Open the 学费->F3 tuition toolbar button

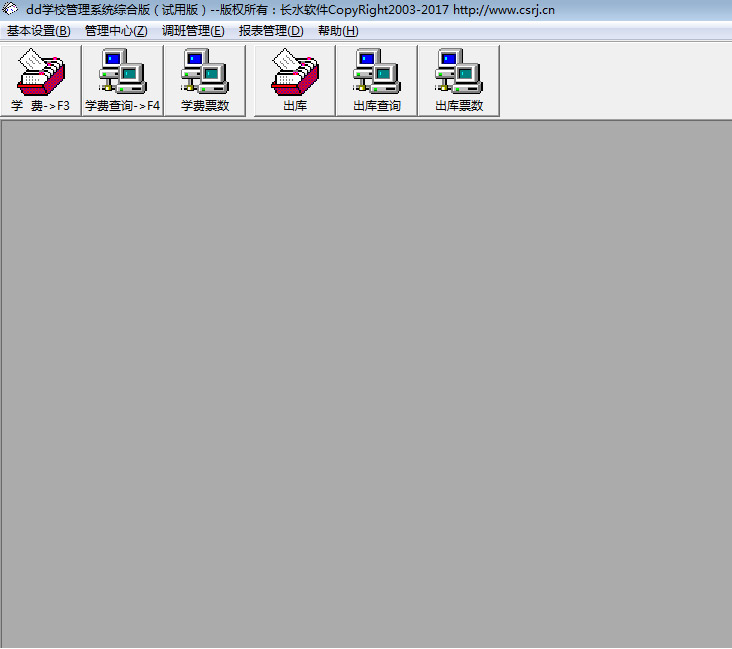click(x=41, y=80)
